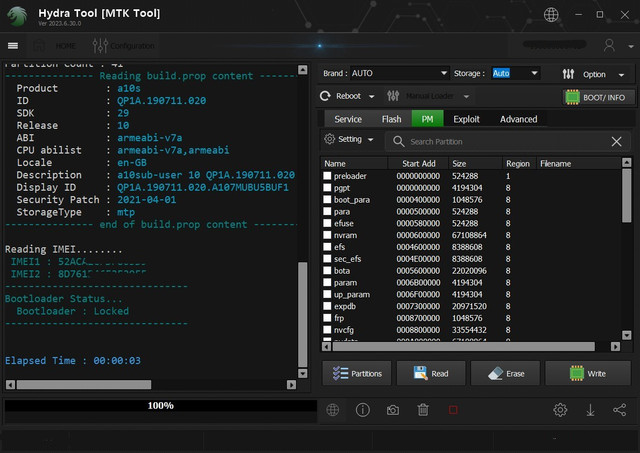Image resolution: width=640 pixels, height=453 pixels.
Task: Select the sec_efs partition row name
Action: (347, 259)
